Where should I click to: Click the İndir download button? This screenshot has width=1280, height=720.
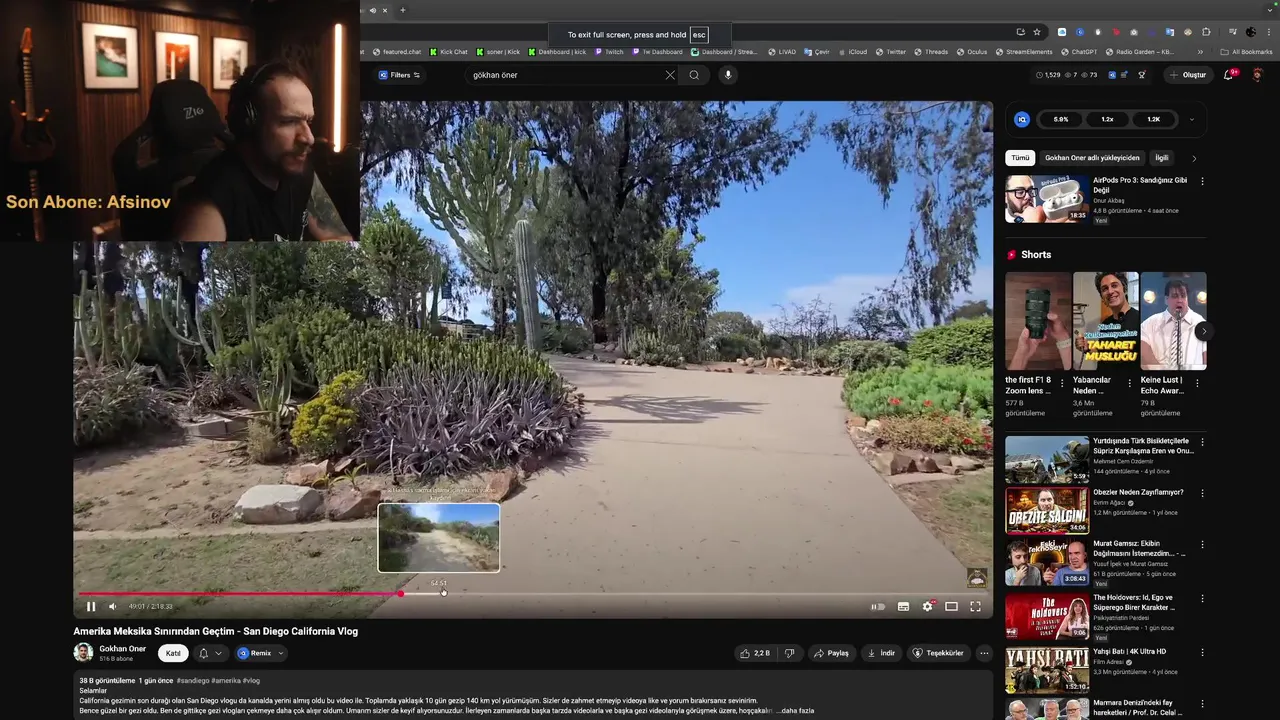881,653
